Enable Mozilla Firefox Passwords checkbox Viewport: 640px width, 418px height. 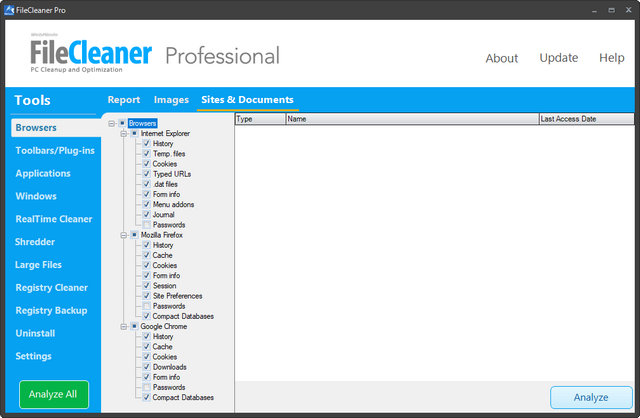[147, 306]
